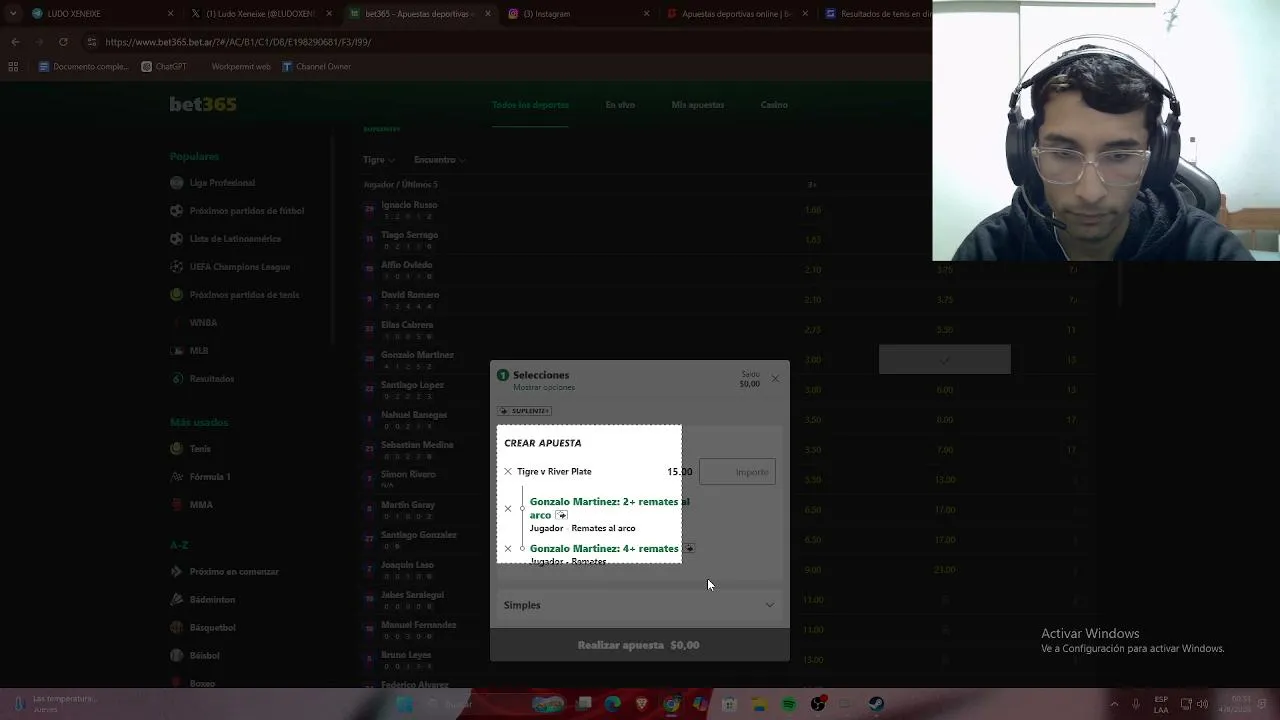Image resolution: width=1280 pixels, height=720 pixels.
Task: Click UEFA Champions League icon
Action: [x=177, y=267]
